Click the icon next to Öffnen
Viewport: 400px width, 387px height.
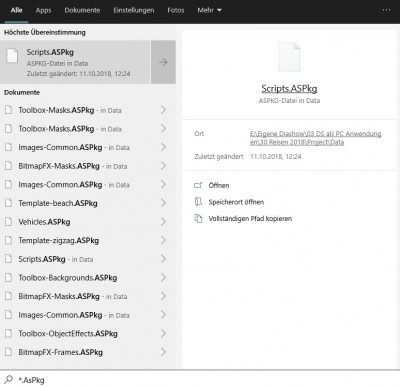pos(198,185)
